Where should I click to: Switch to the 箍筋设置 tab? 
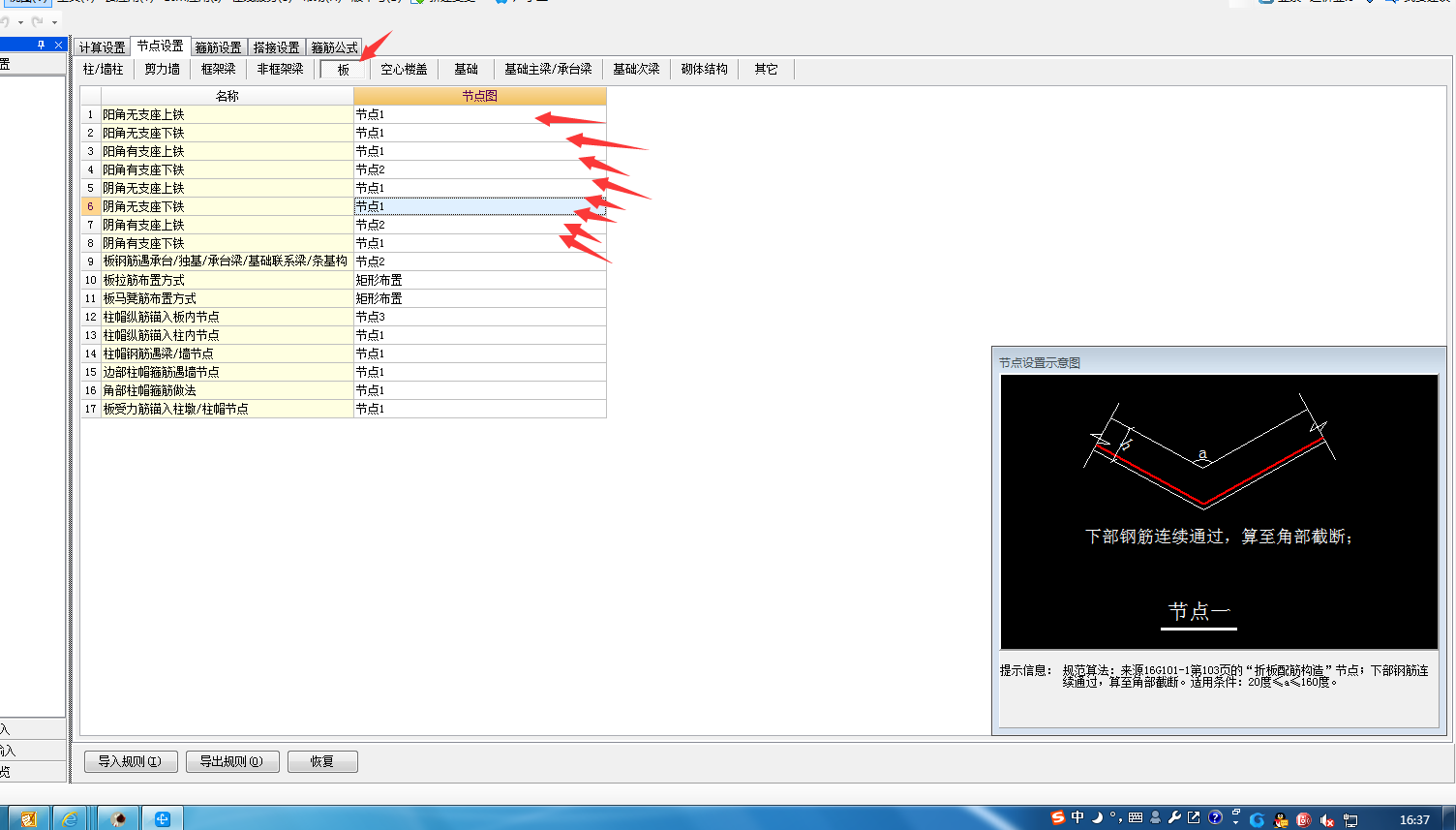coord(218,47)
